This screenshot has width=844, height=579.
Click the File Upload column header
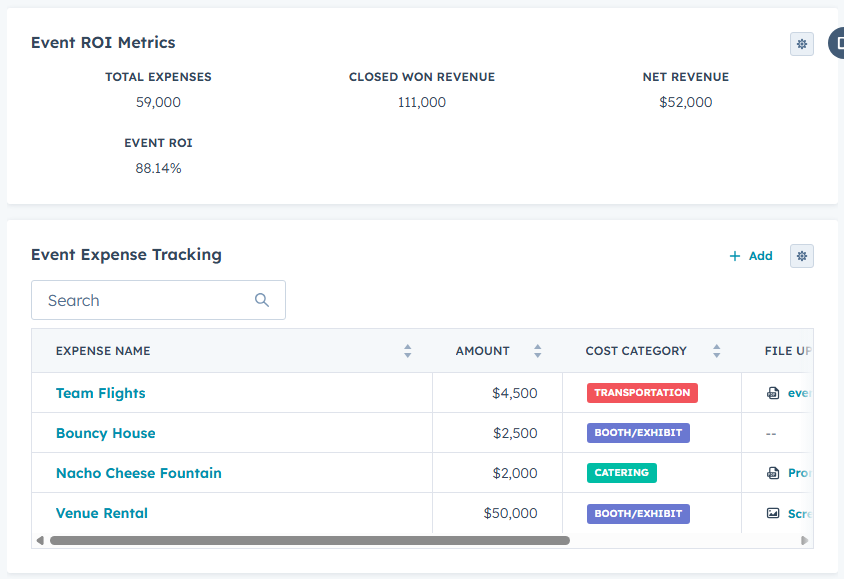787,351
